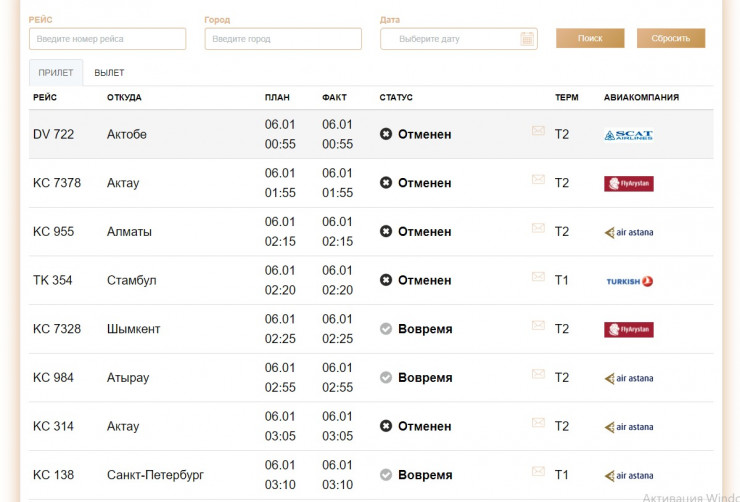Switch to the ВЫЛЕТ tab
Image resolution: width=740 pixels, height=502 pixels.
pos(109,73)
